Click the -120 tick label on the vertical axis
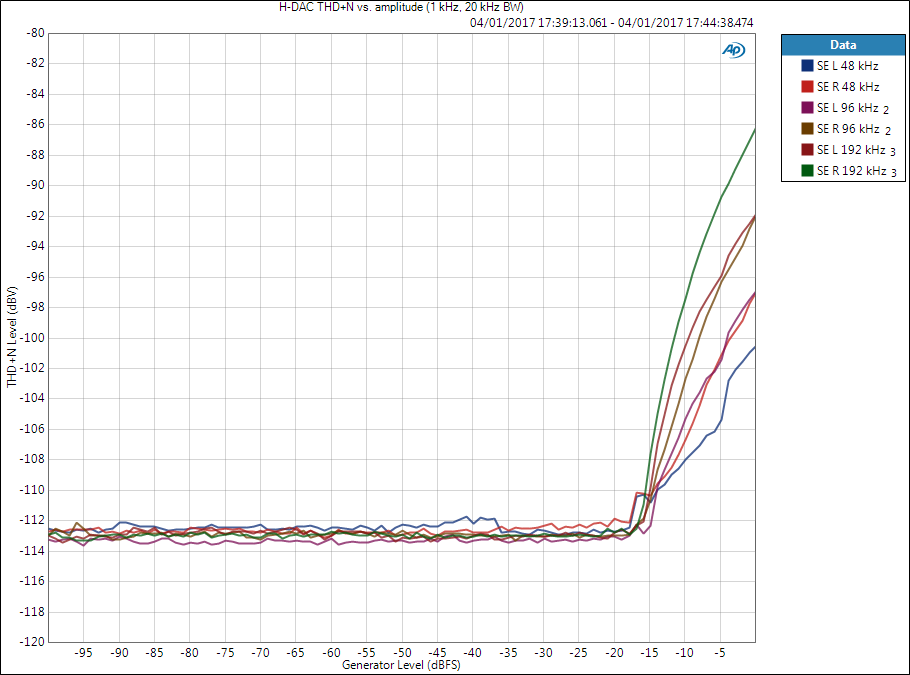The width and height of the screenshot is (910, 675). (33, 641)
